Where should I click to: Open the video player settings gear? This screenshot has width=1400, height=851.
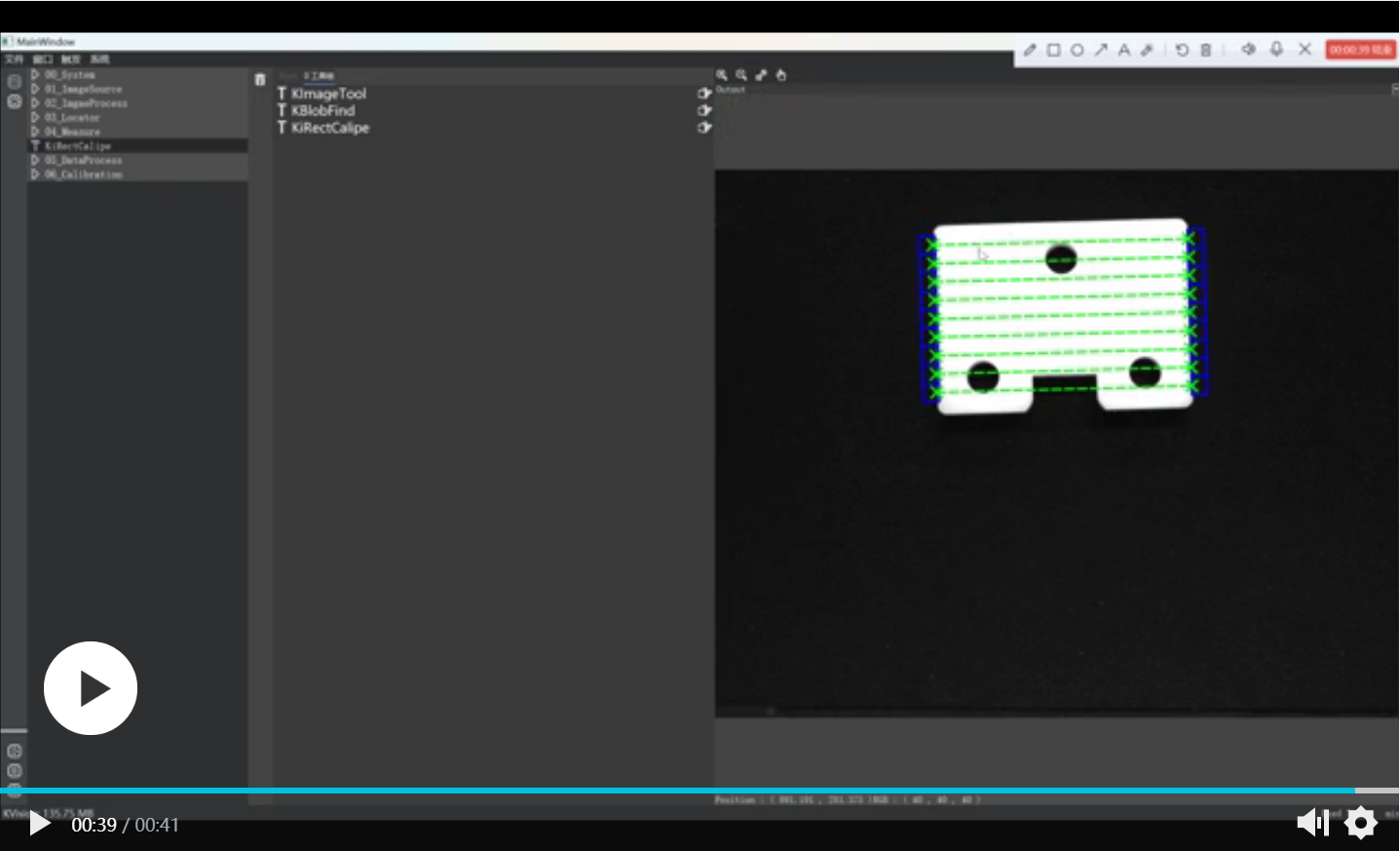pos(1361,823)
